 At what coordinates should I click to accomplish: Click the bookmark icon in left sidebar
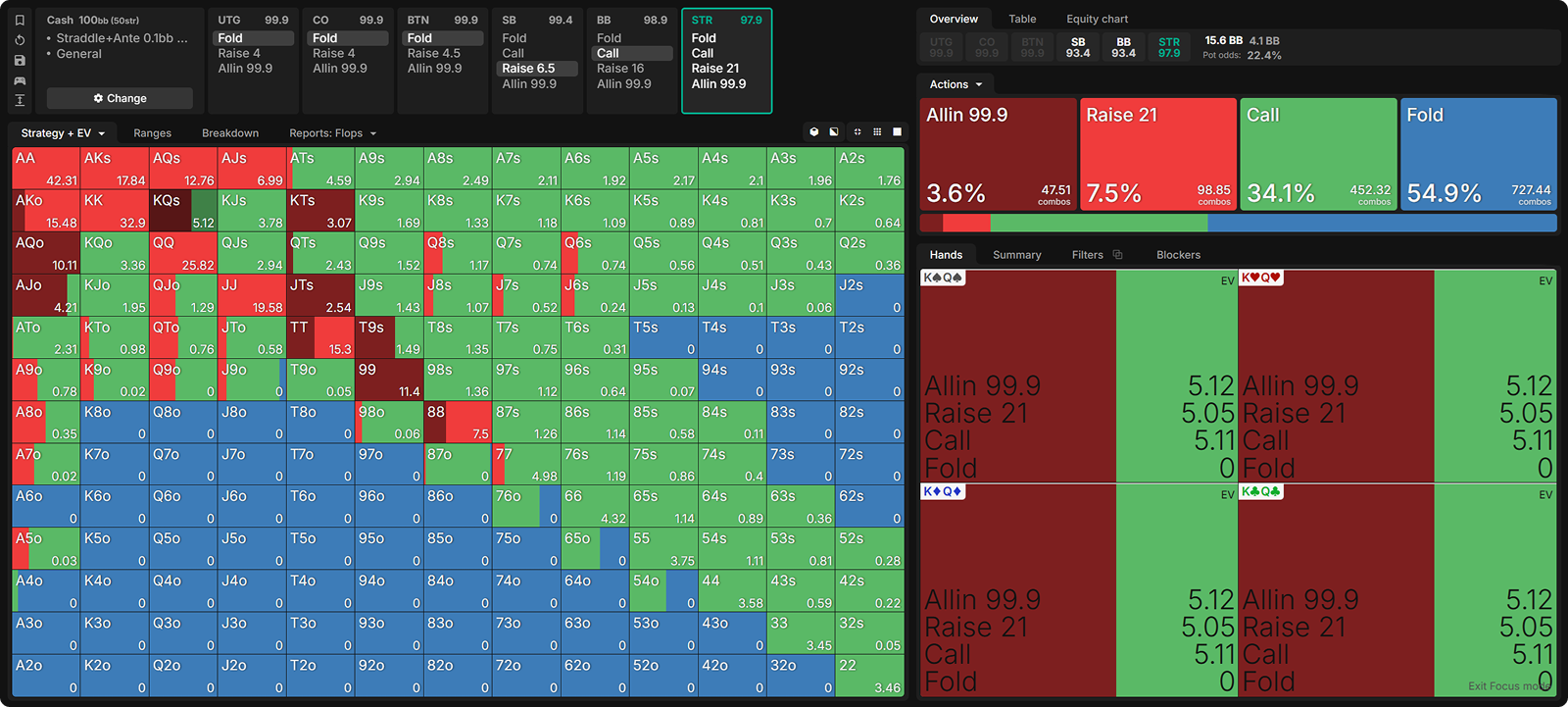pos(20,20)
